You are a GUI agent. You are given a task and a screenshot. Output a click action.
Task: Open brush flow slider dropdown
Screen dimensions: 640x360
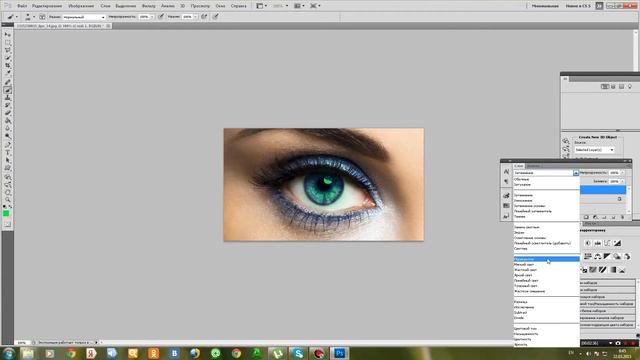(x=195, y=17)
